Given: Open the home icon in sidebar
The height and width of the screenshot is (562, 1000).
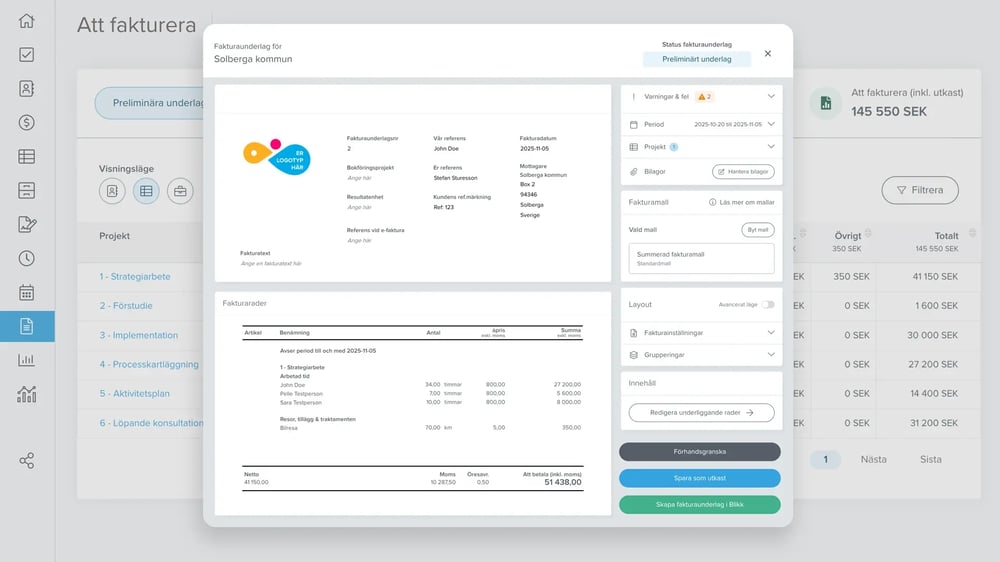Looking at the screenshot, I should click(x=27, y=21).
